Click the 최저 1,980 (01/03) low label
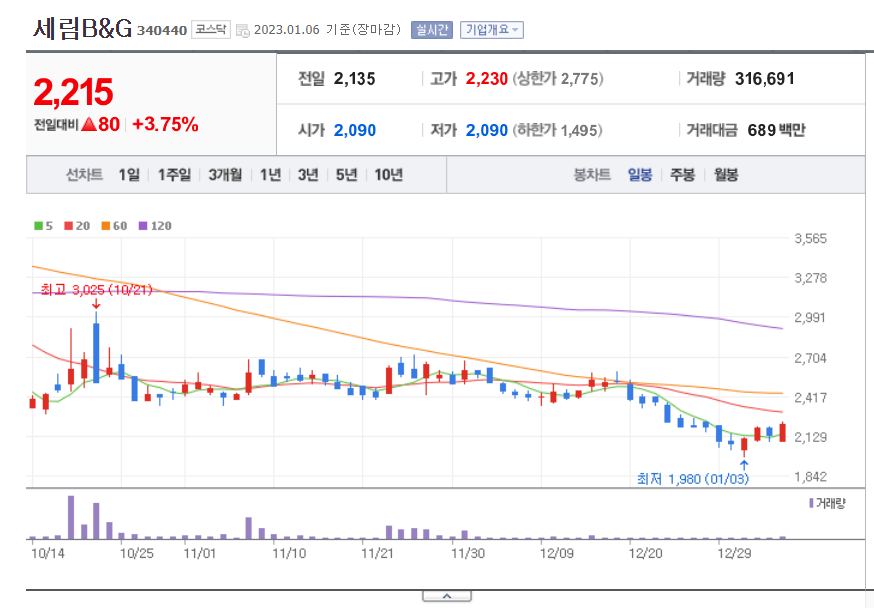 [x=693, y=479]
